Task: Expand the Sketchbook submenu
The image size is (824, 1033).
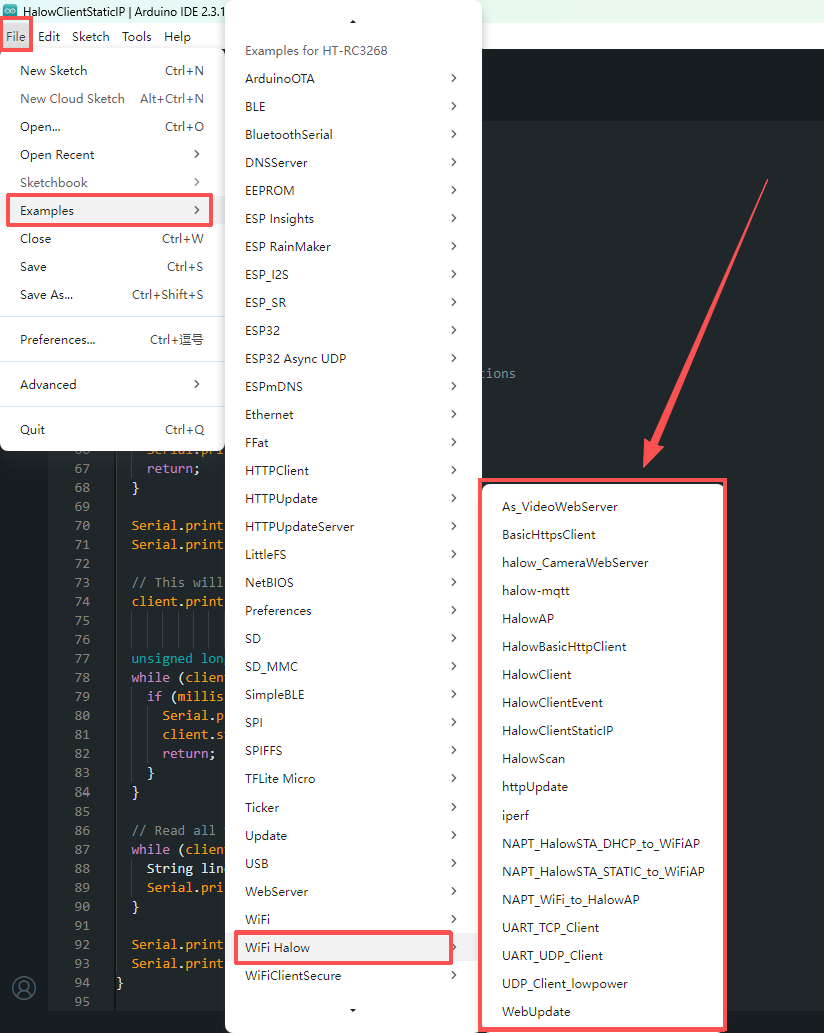Action: click(x=112, y=182)
